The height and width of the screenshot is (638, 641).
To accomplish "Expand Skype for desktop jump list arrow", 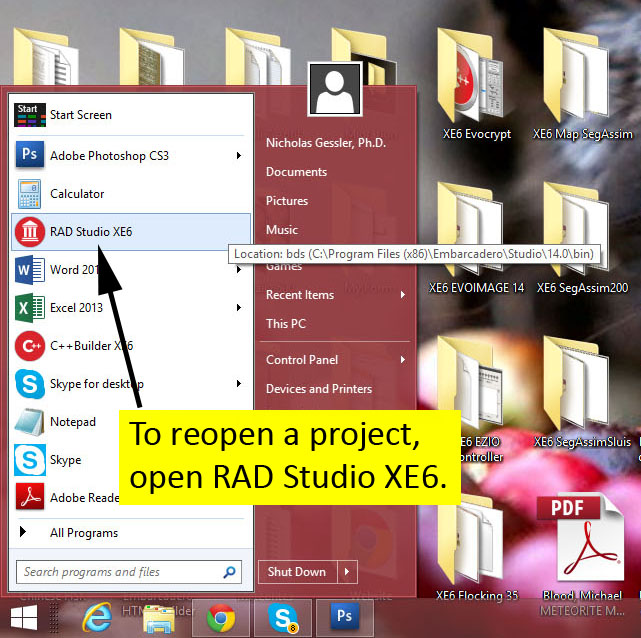I will pyautogui.click(x=239, y=384).
